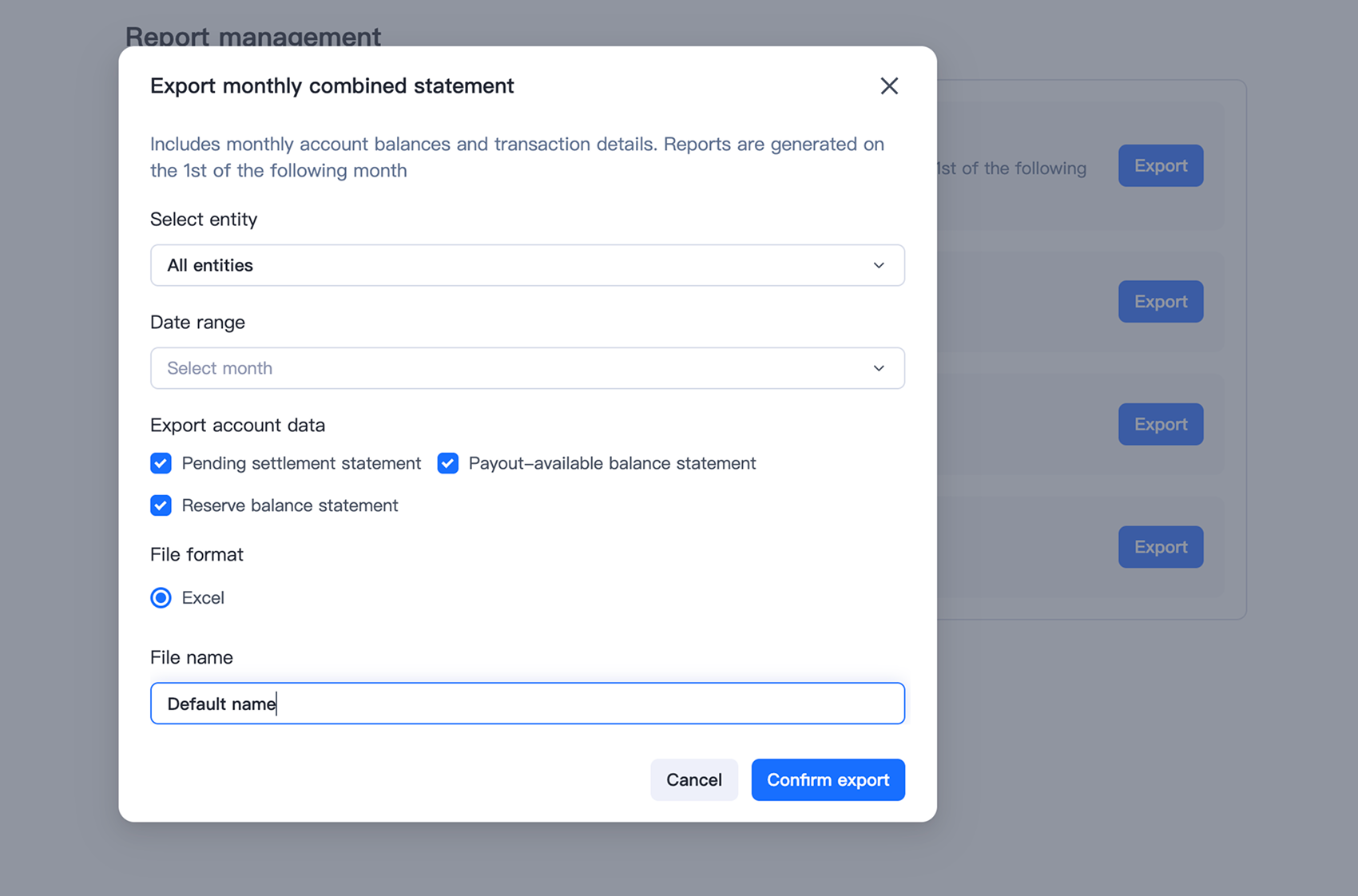This screenshot has width=1358, height=896.
Task: Click the File name input field
Action: coord(527,704)
